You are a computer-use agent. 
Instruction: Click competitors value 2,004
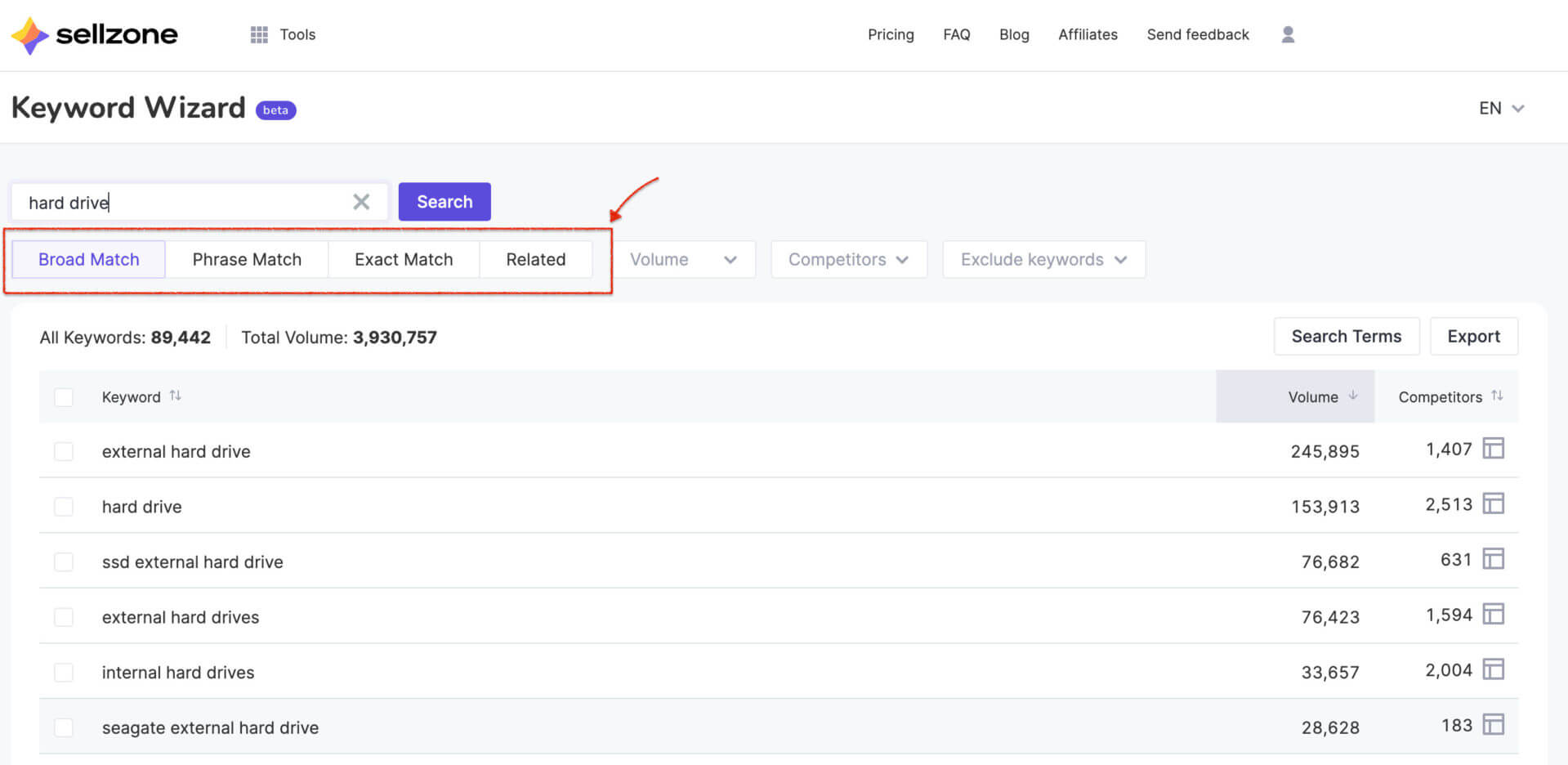pyautogui.click(x=1449, y=670)
